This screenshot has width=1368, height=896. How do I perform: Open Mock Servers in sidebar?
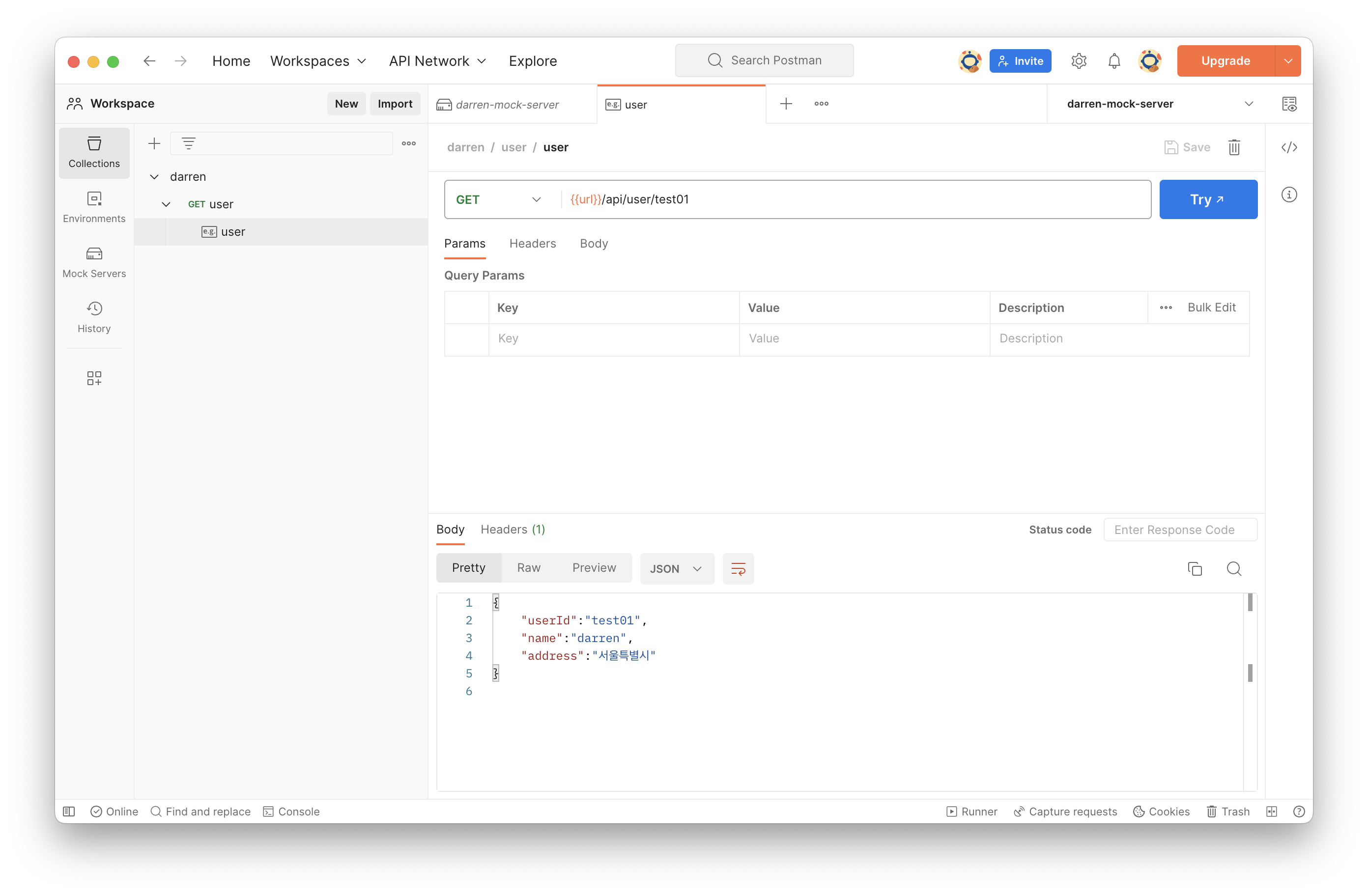pyautogui.click(x=94, y=262)
